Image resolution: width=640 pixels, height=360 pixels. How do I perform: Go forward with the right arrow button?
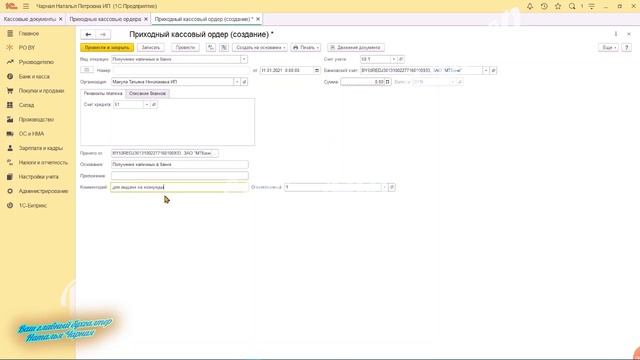pos(103,34)
